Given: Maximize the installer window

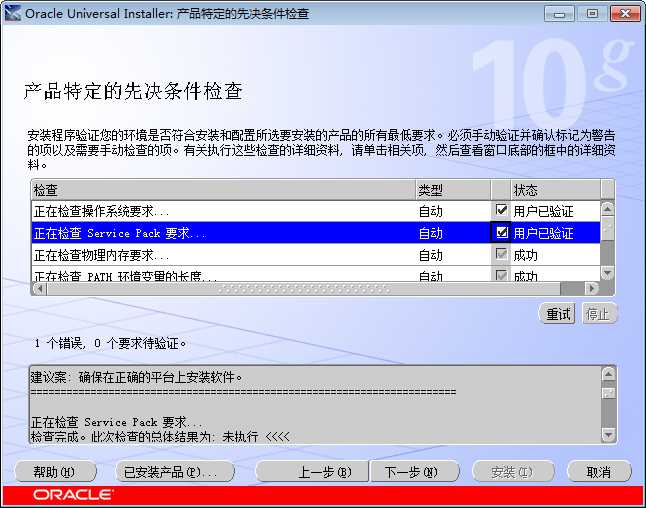Looking at the screenshot, I should (x=592, y=14).
